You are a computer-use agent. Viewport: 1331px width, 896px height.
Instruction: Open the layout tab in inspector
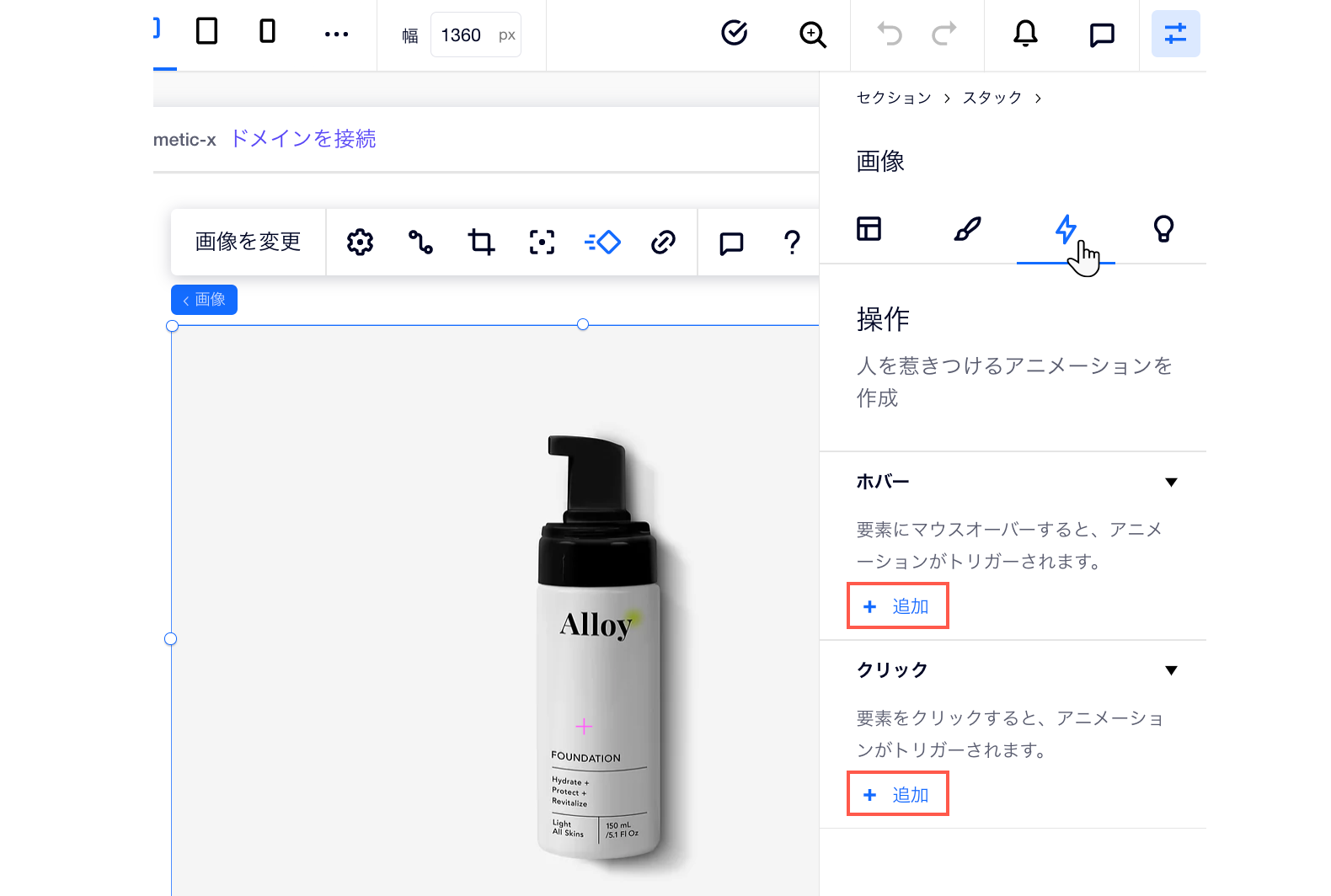tap(869, 228)
